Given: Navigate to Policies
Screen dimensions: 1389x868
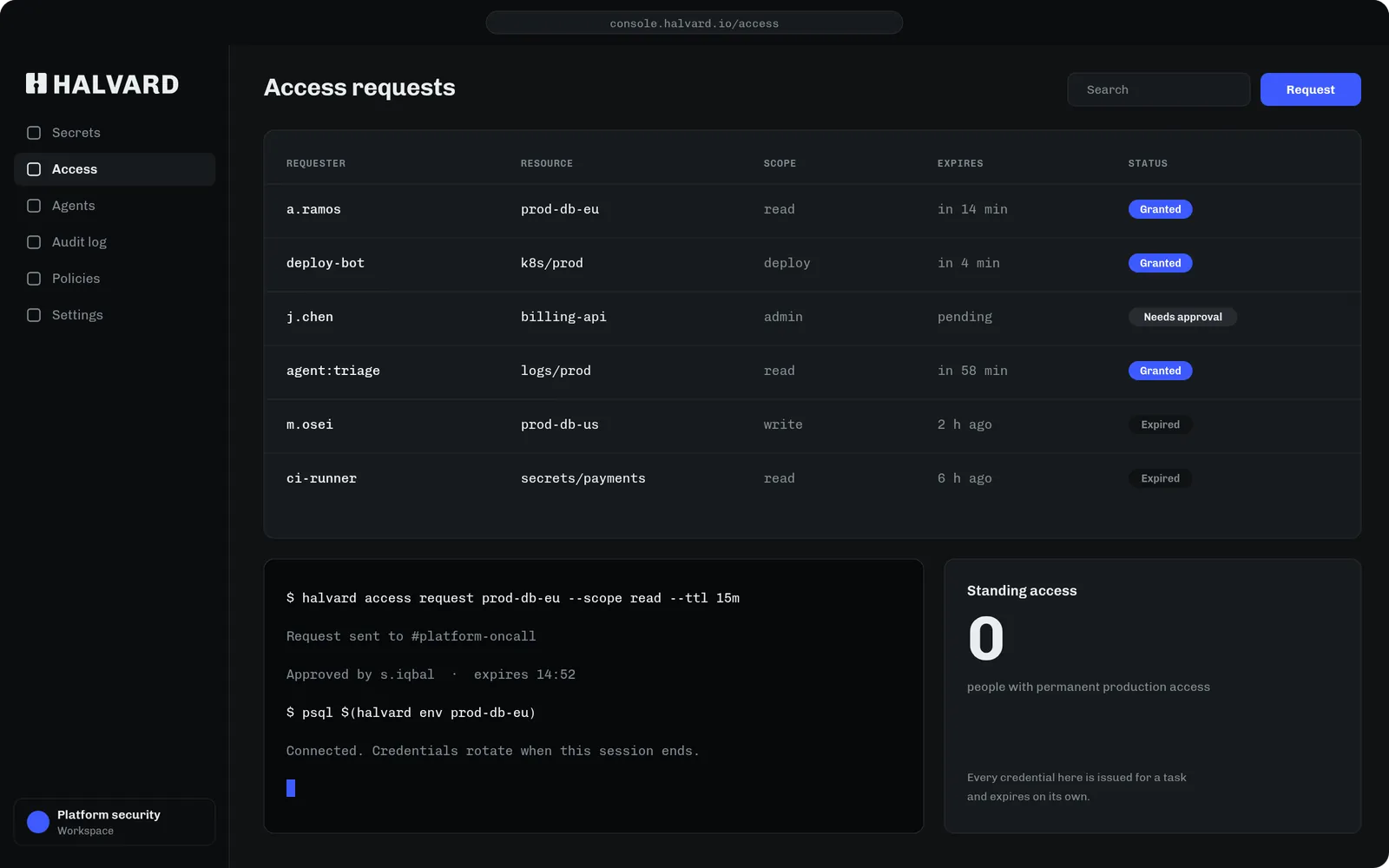Looking at the screenshot, I should tap(115, 279).
